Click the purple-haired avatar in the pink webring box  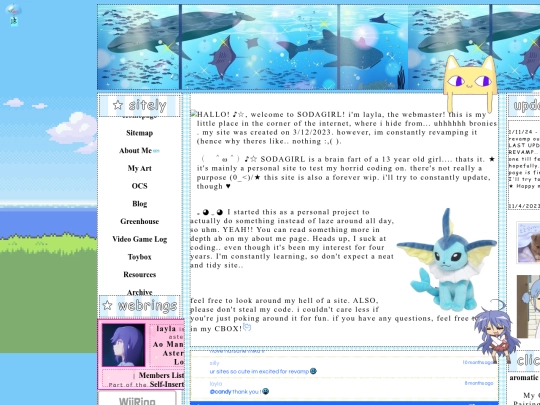(x=123, y=345)
